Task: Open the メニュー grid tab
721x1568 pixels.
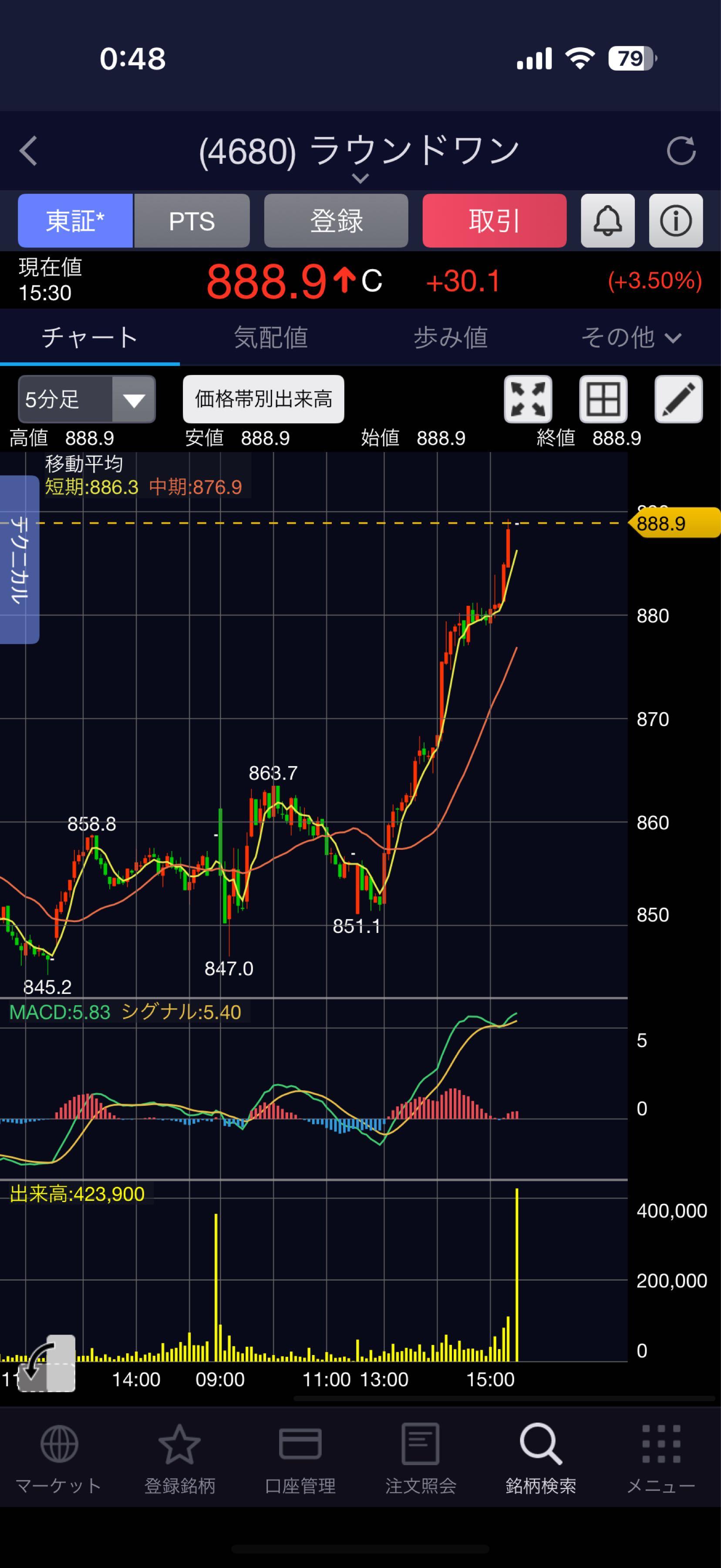Action: tap(661, 1459)
